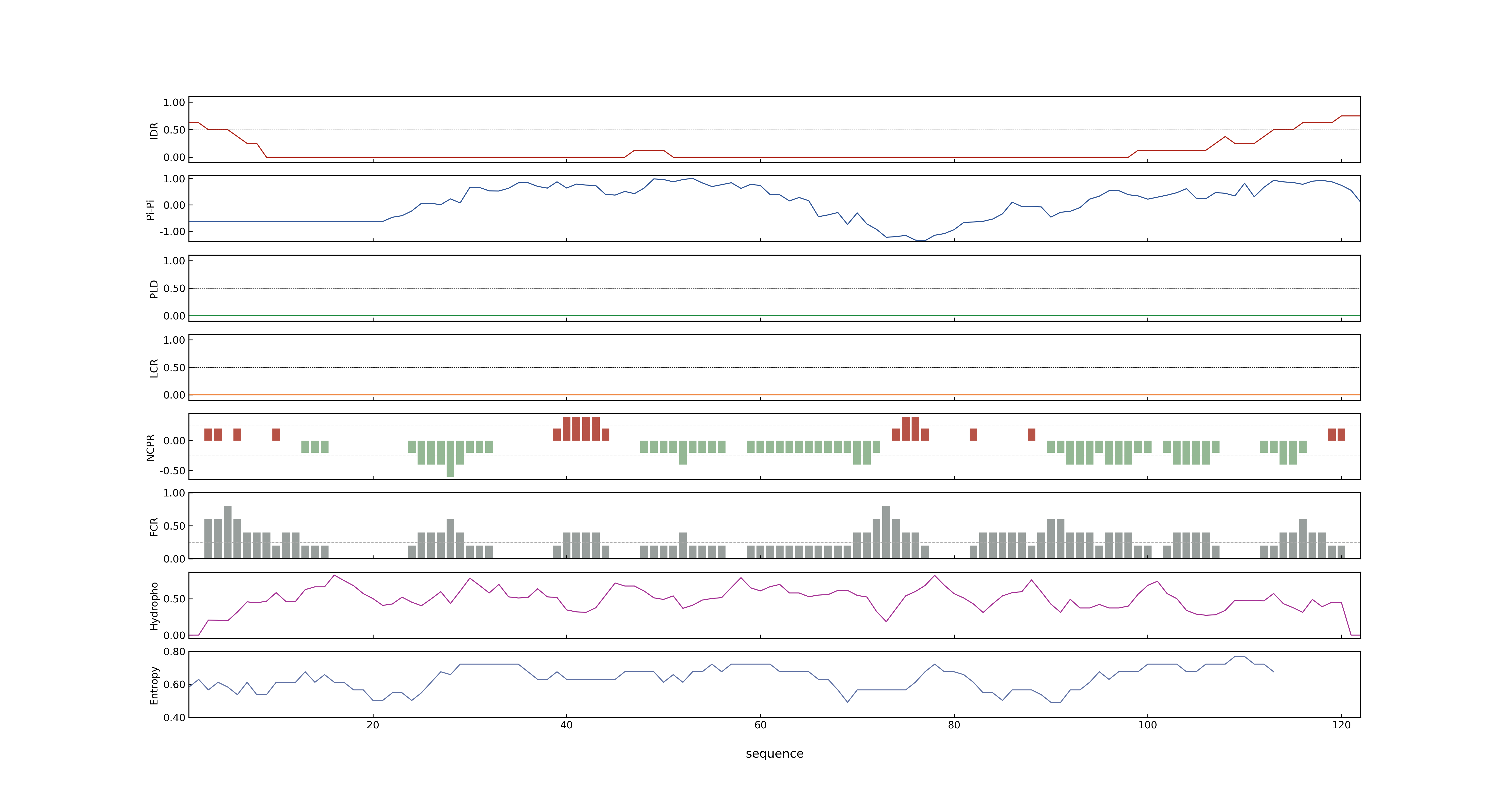Click the 0.40 tick in Entropy panel
The image size is (1512, 806).
click(x=174, y=717)
